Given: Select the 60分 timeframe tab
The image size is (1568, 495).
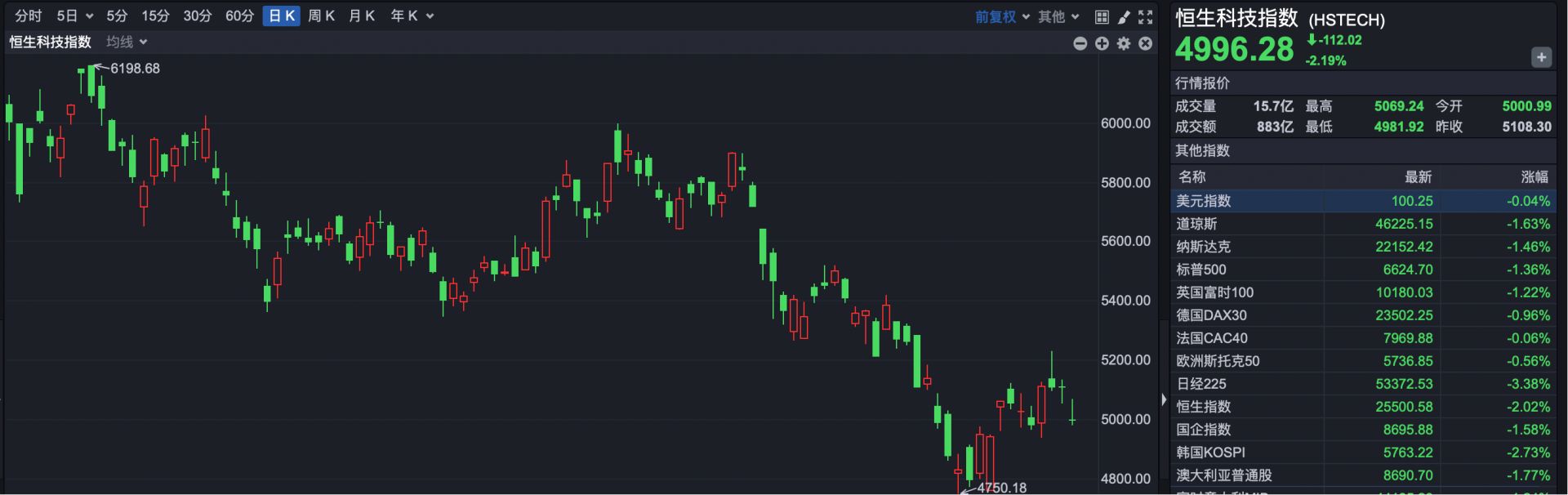Looking at the screenshot, I should click(x=239, y=16).
